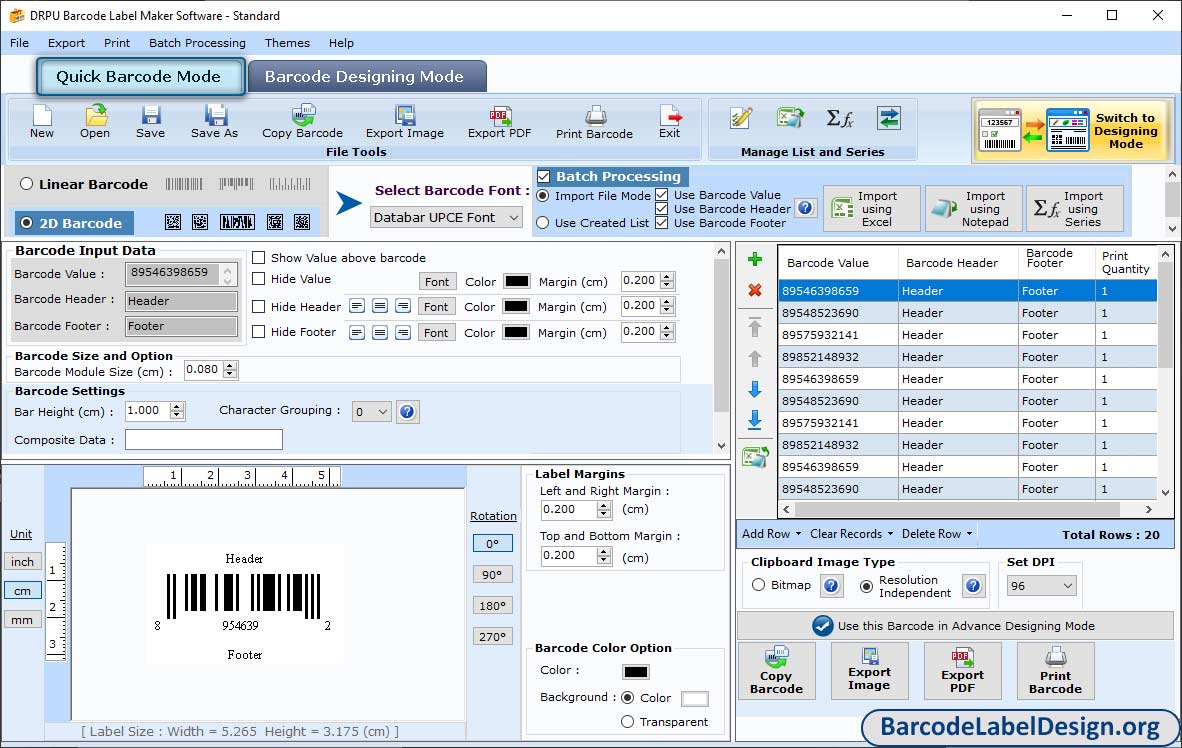
Task: Open the Export menu
Action: (66, 43)
